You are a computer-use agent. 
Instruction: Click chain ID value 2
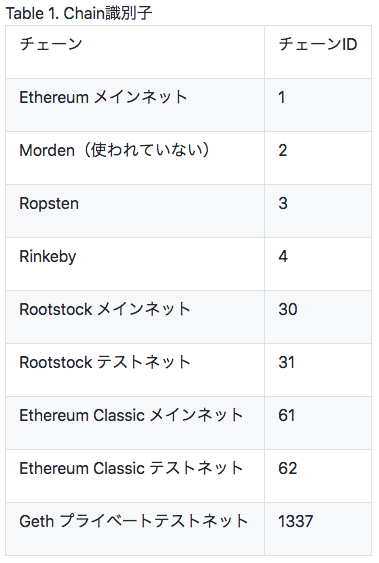point(283,150)
